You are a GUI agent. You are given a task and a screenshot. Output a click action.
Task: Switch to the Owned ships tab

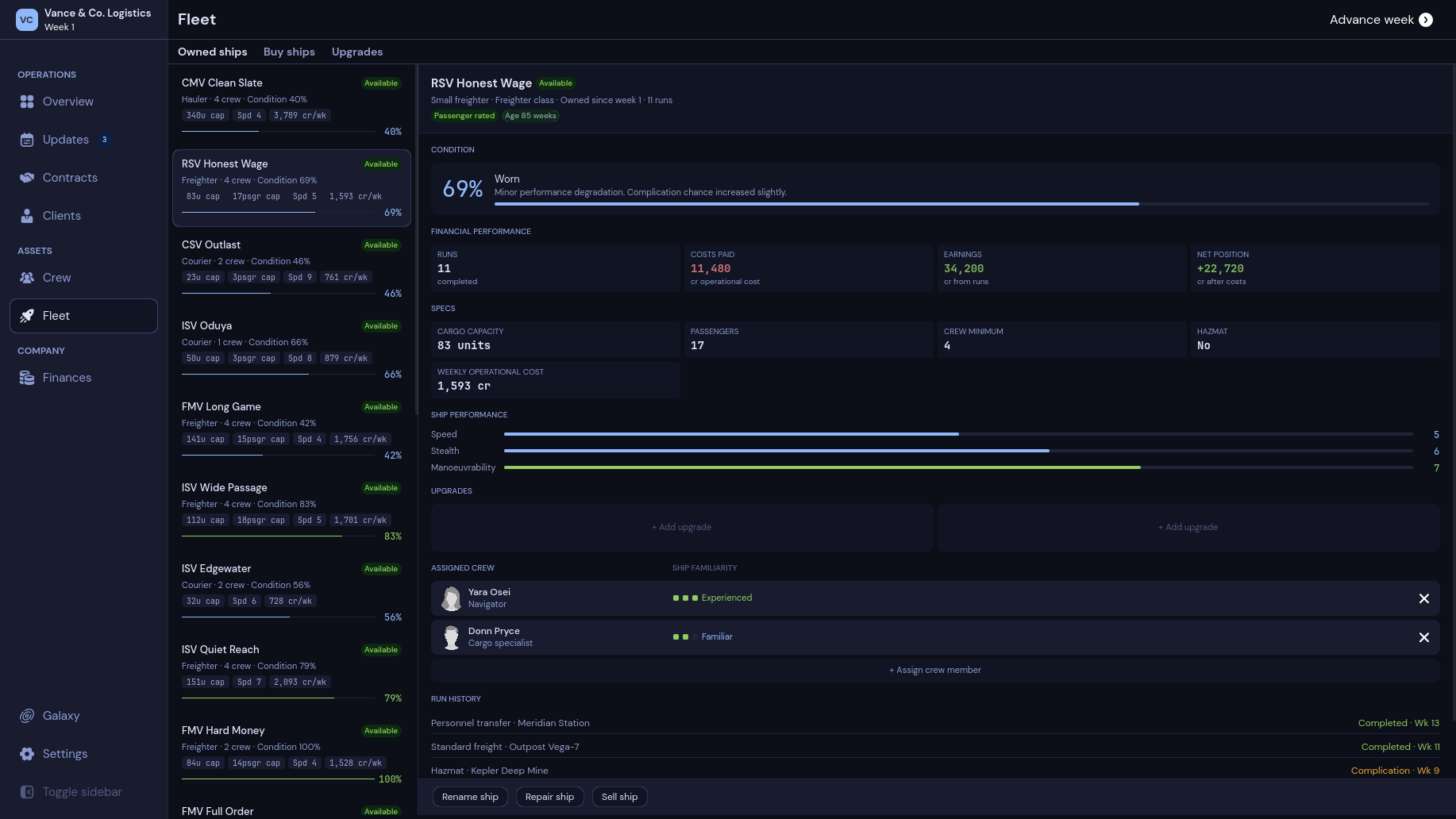[x=213, y=52]
